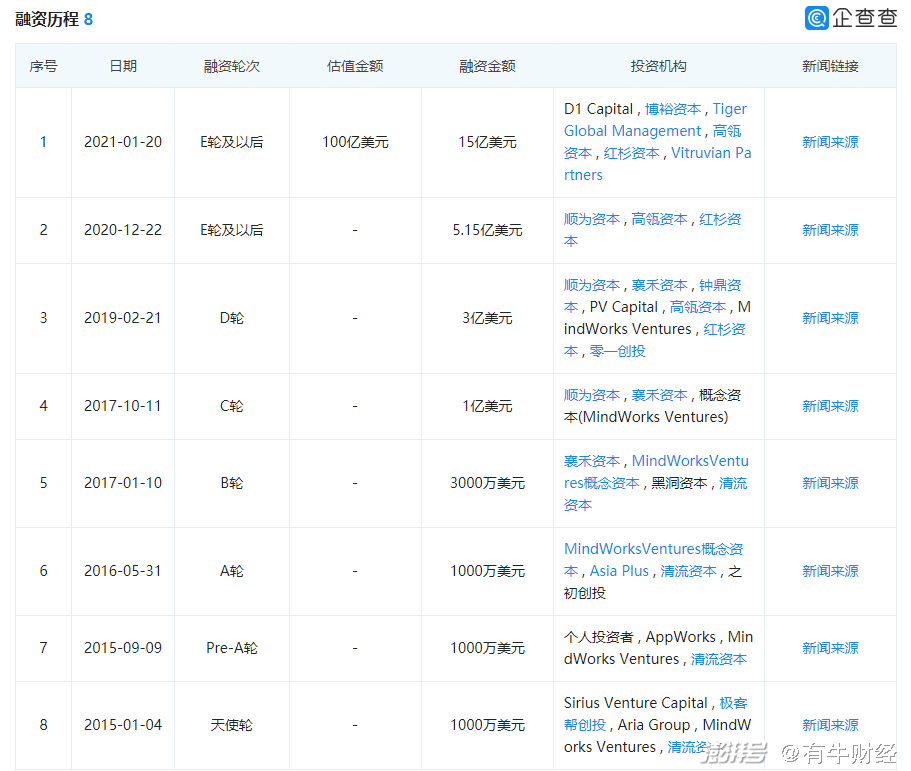Open 新闻来源 link for Pre-A轮 row
Screen dimensions: 911x771
click(x=830, y=648)
